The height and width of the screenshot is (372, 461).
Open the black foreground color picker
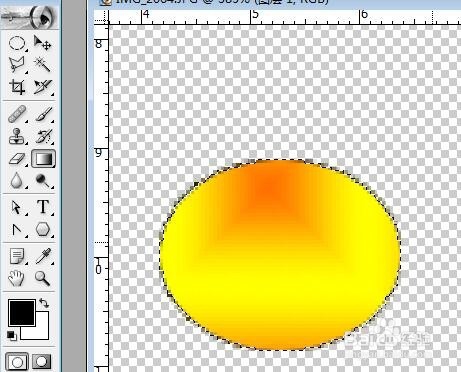22,312
